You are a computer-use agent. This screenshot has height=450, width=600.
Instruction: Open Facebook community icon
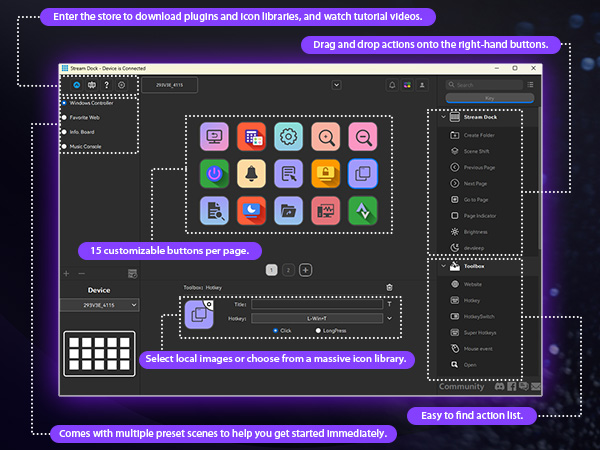(x=512, y=386)
